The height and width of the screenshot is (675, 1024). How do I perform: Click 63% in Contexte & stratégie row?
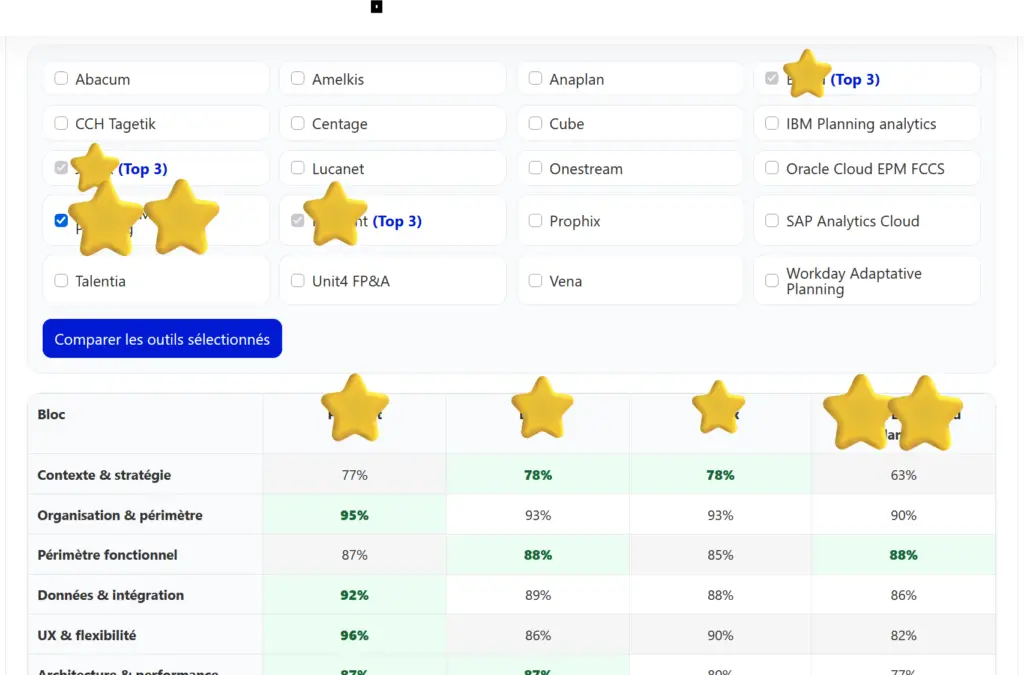904,475
